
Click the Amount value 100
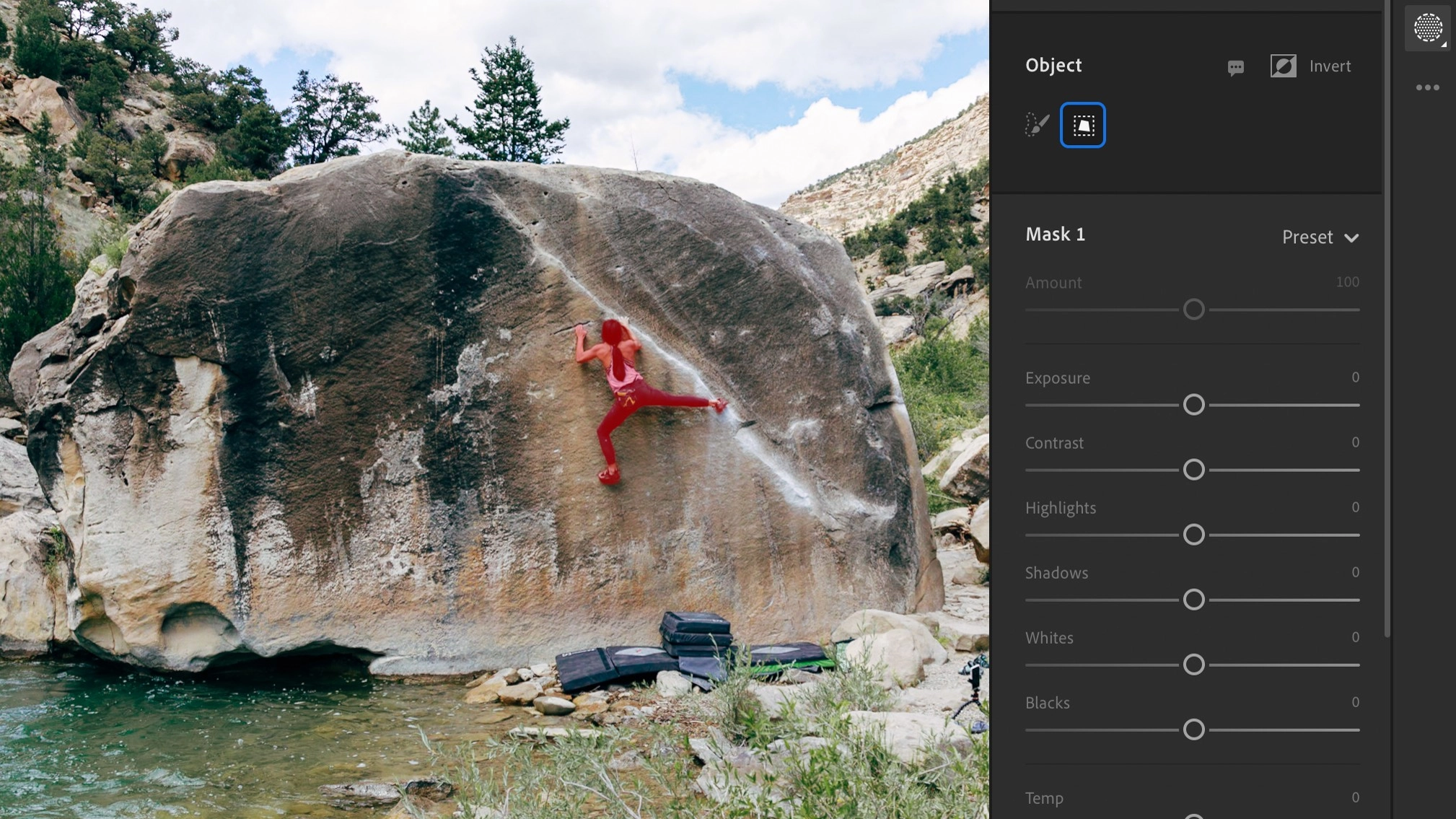[1347, 282]
